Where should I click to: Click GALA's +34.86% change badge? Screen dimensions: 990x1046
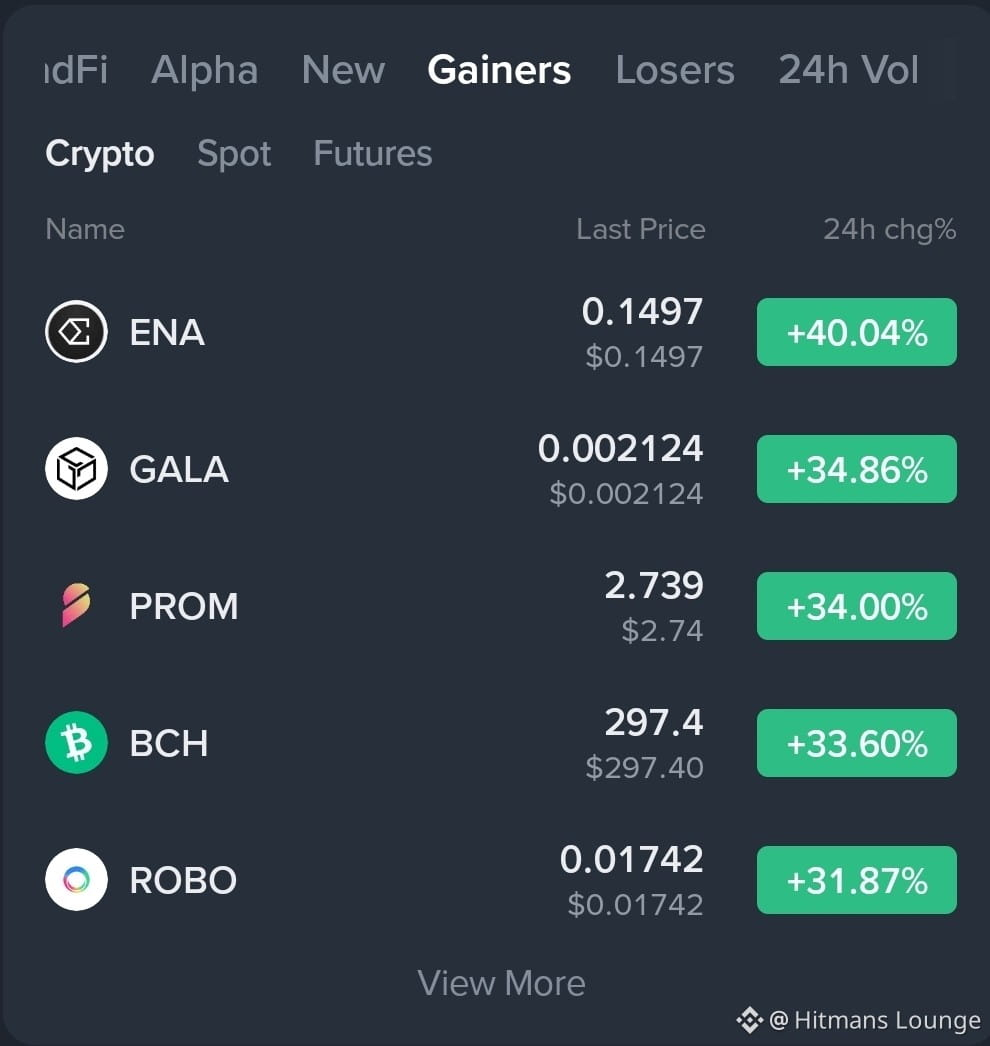pos(857,469)
